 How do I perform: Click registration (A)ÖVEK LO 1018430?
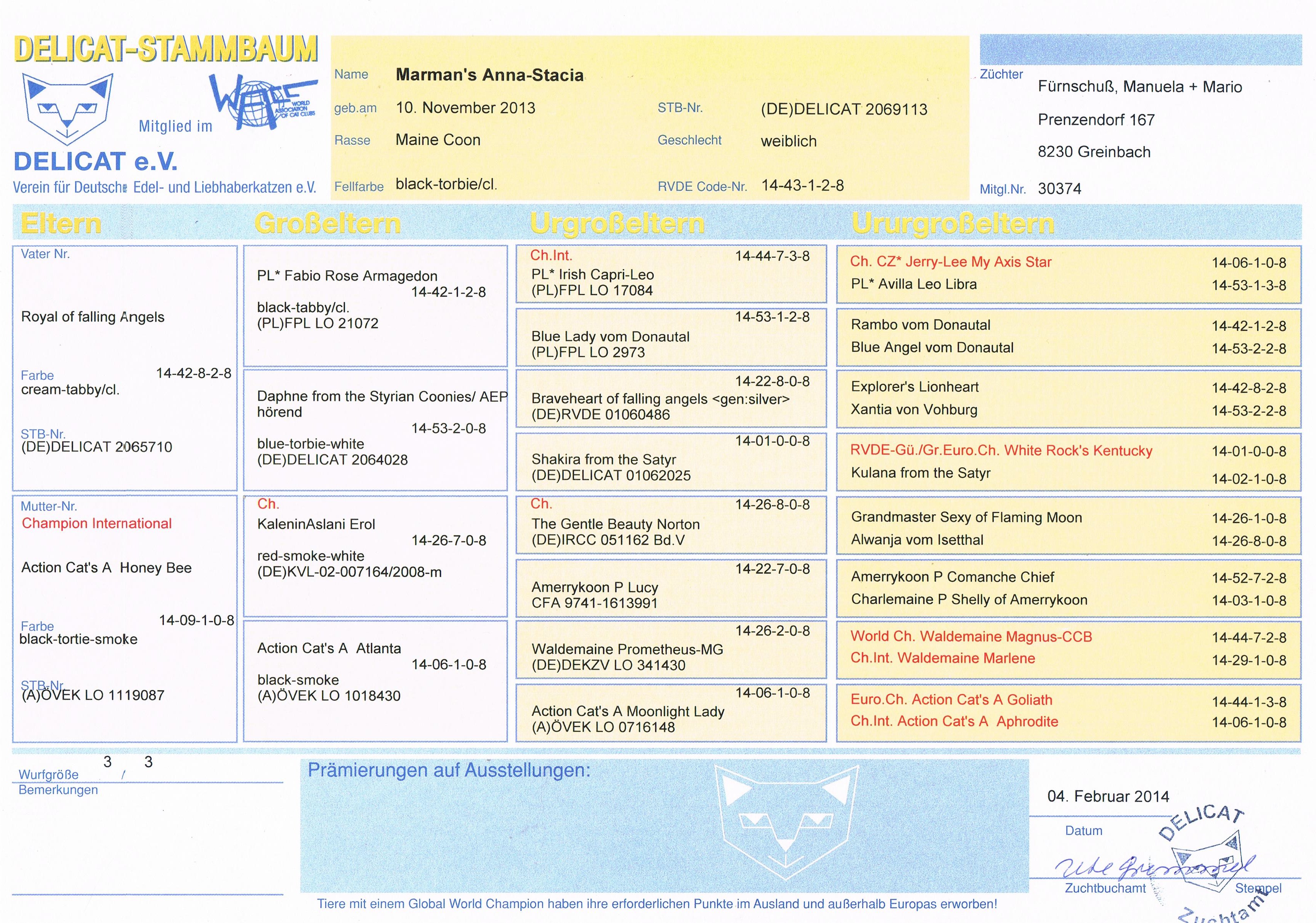[329, 696]
